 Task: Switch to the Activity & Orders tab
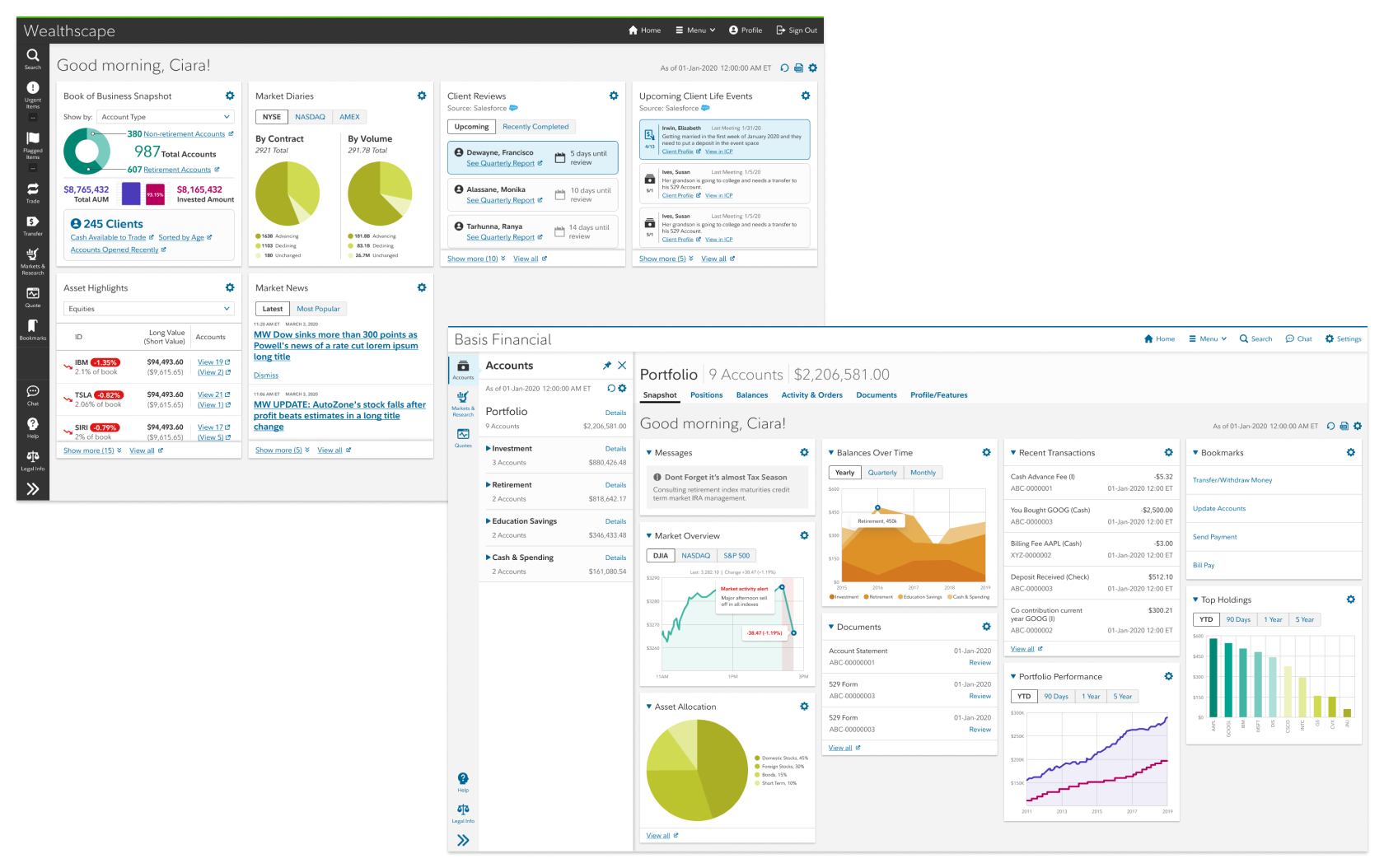click(x=811, y=395)
